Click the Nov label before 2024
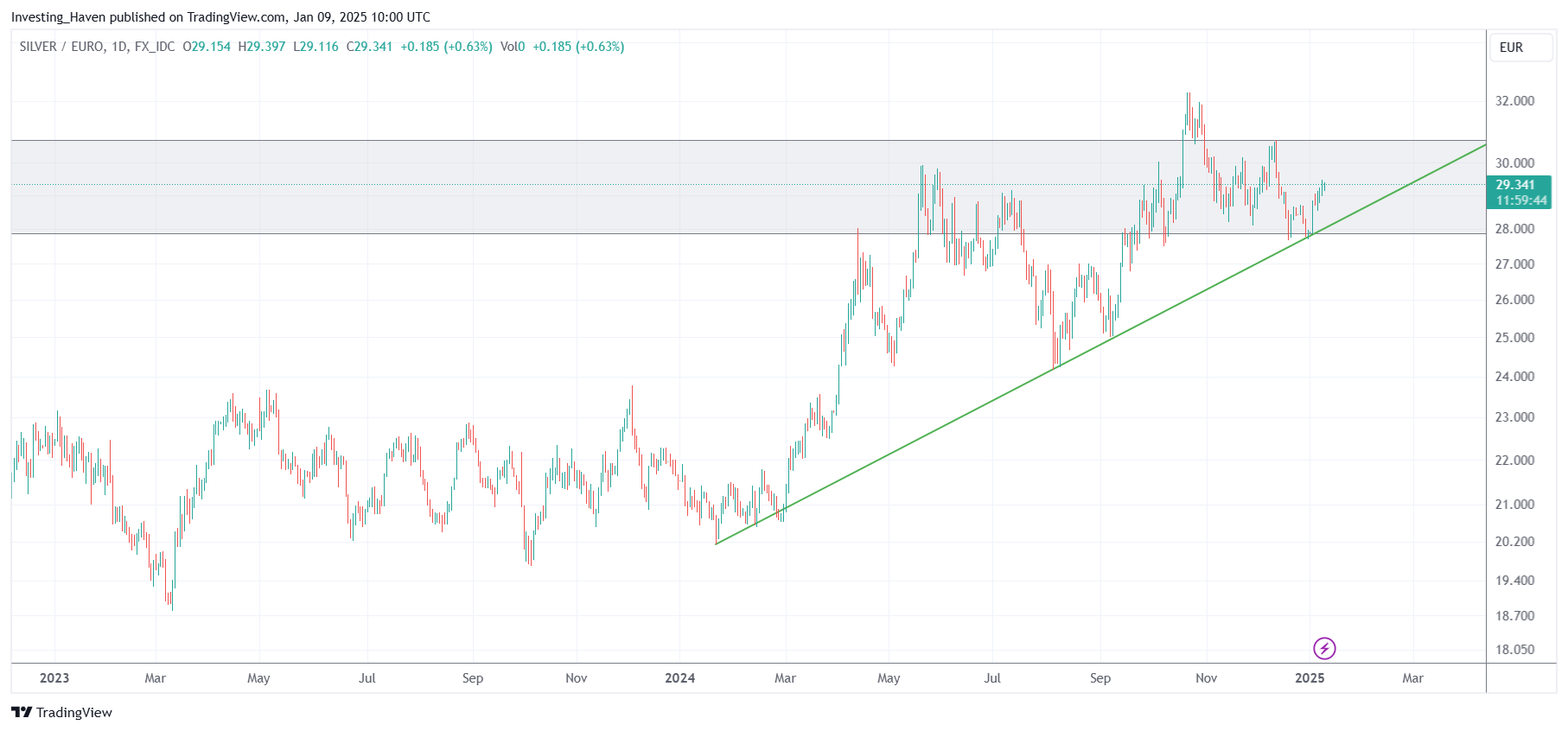Image resolution: width=1568 pixels, height=731 pixels. pyautogui.click(x=577, y=678)
